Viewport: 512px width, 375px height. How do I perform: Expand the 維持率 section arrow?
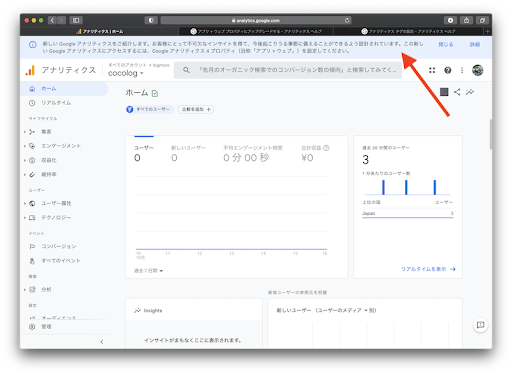click(x=25, y=175)
